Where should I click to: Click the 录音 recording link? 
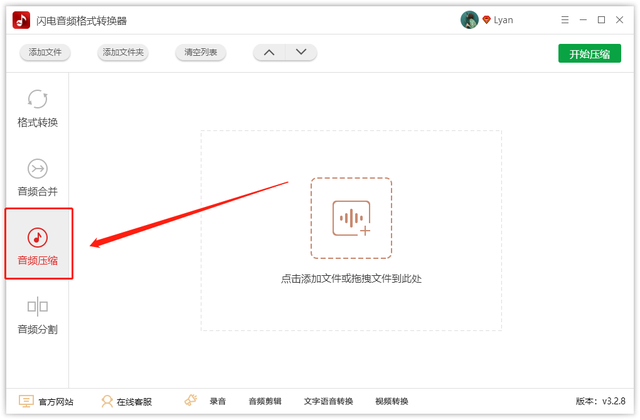tap(218, 402)
